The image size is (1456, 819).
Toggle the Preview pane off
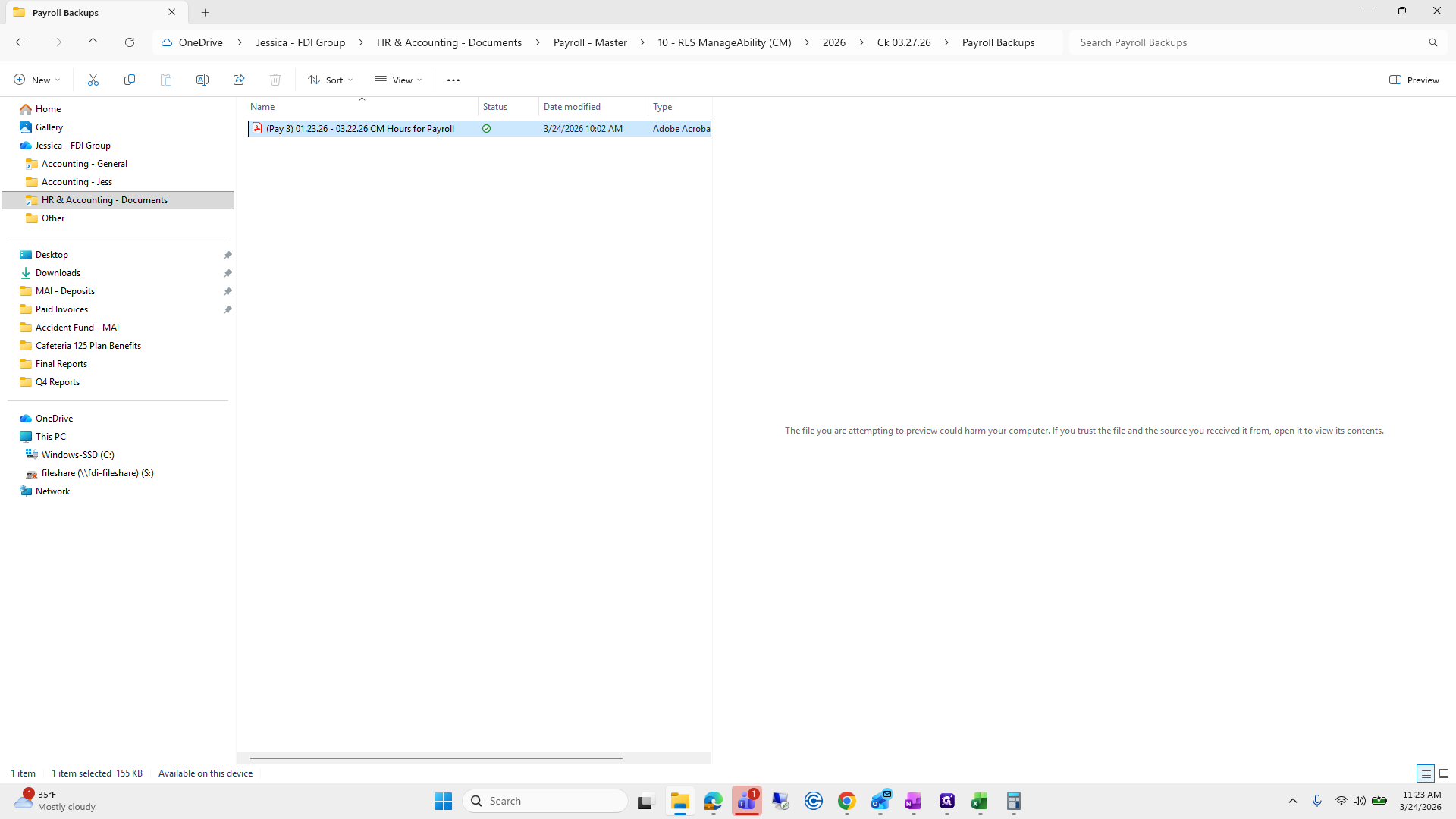(x=1414, y=80)
